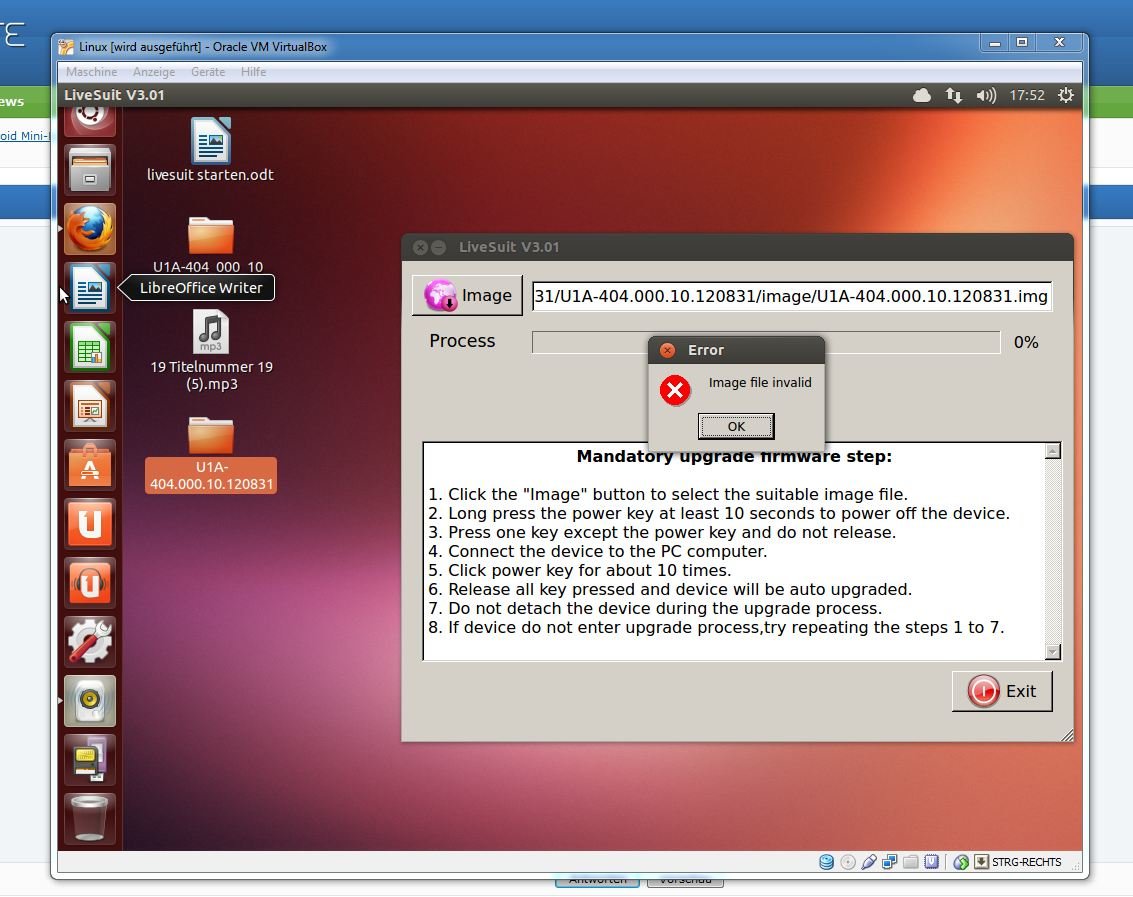Open the Anzeige menu
1133x897 pixels.
154,72
